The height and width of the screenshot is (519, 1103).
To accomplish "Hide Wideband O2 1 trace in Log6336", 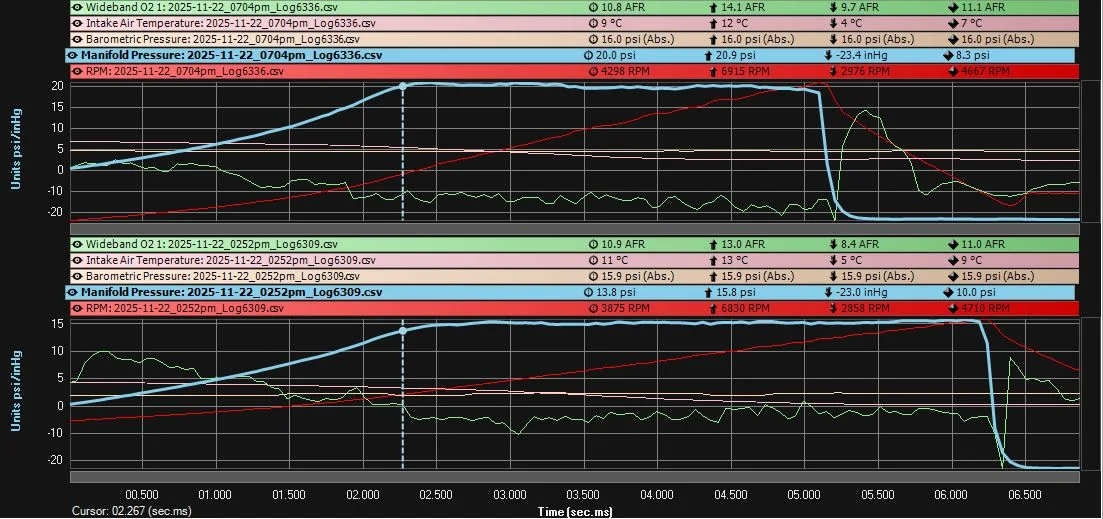I will click(77, 6).
